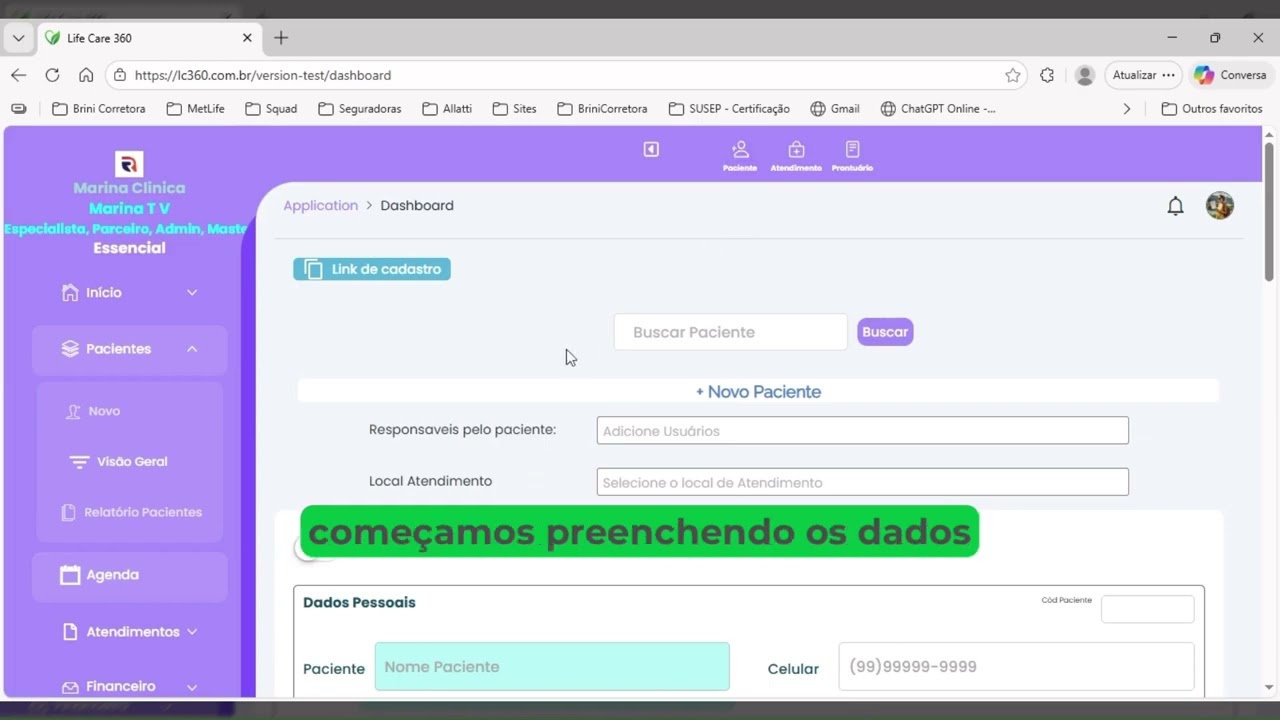Click the Atualizar browser button
This screenshot has width=1280, height=720.
[x=1145, y=75]
